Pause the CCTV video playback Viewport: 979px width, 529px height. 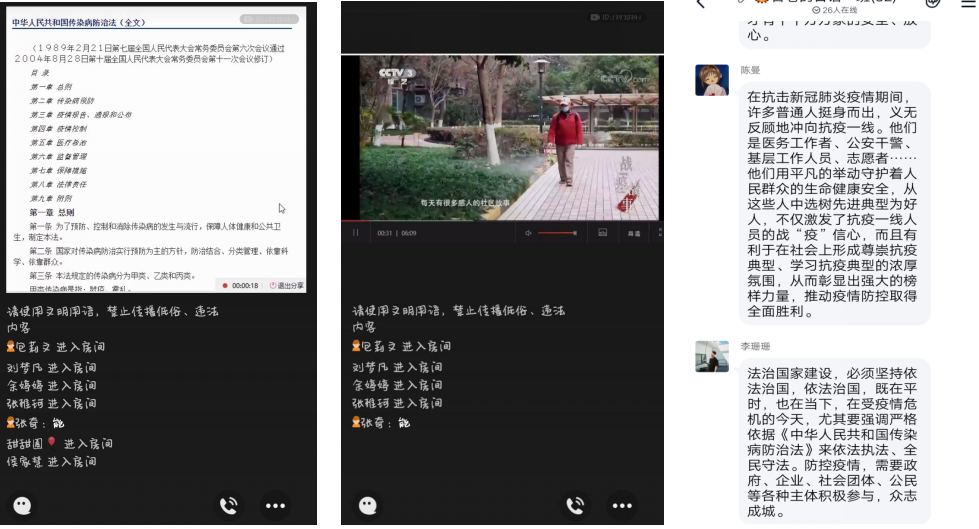point(355,233)
